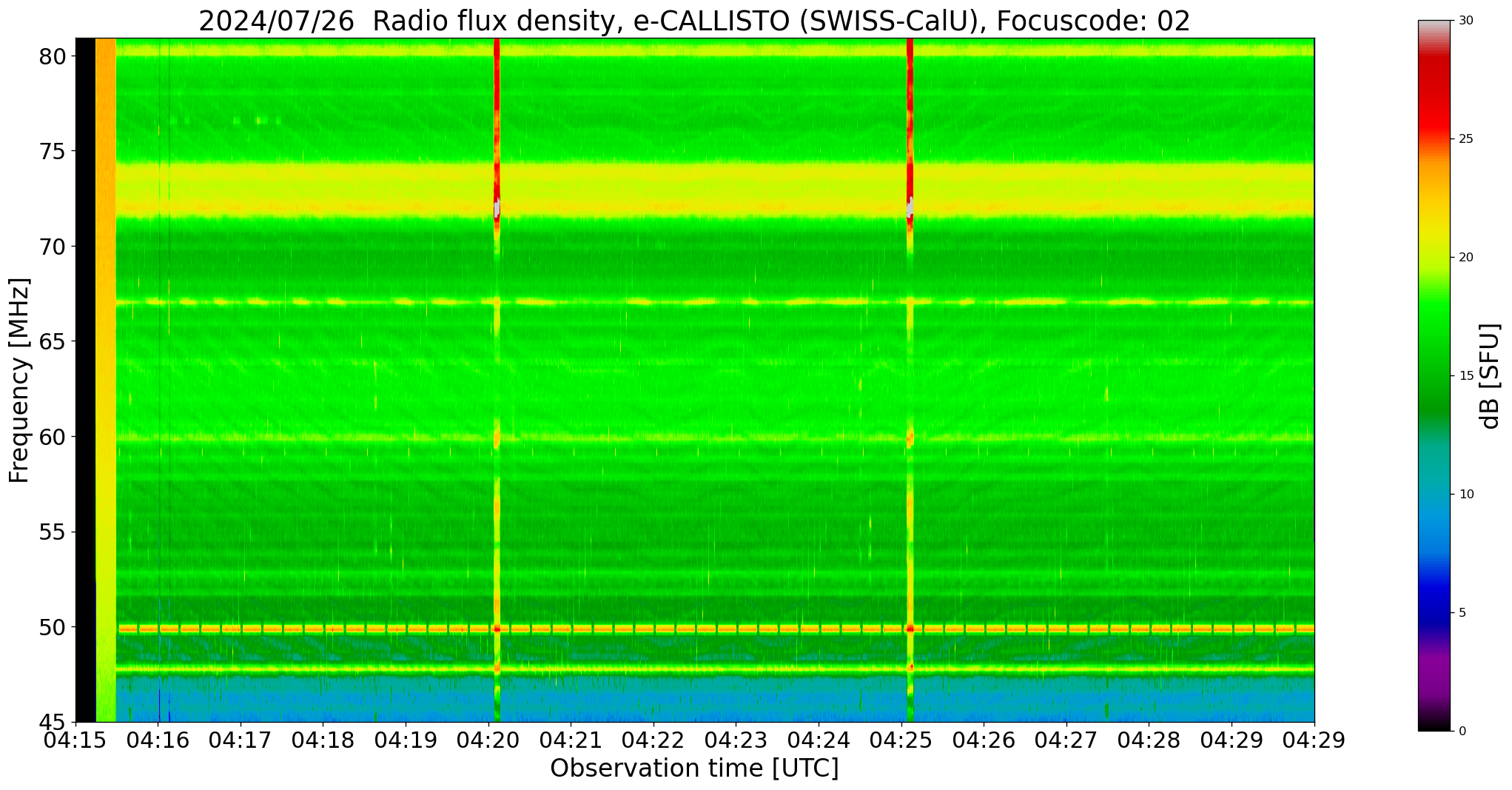
Task: Click the 04:19 time tick label
Action: (405, 740)
